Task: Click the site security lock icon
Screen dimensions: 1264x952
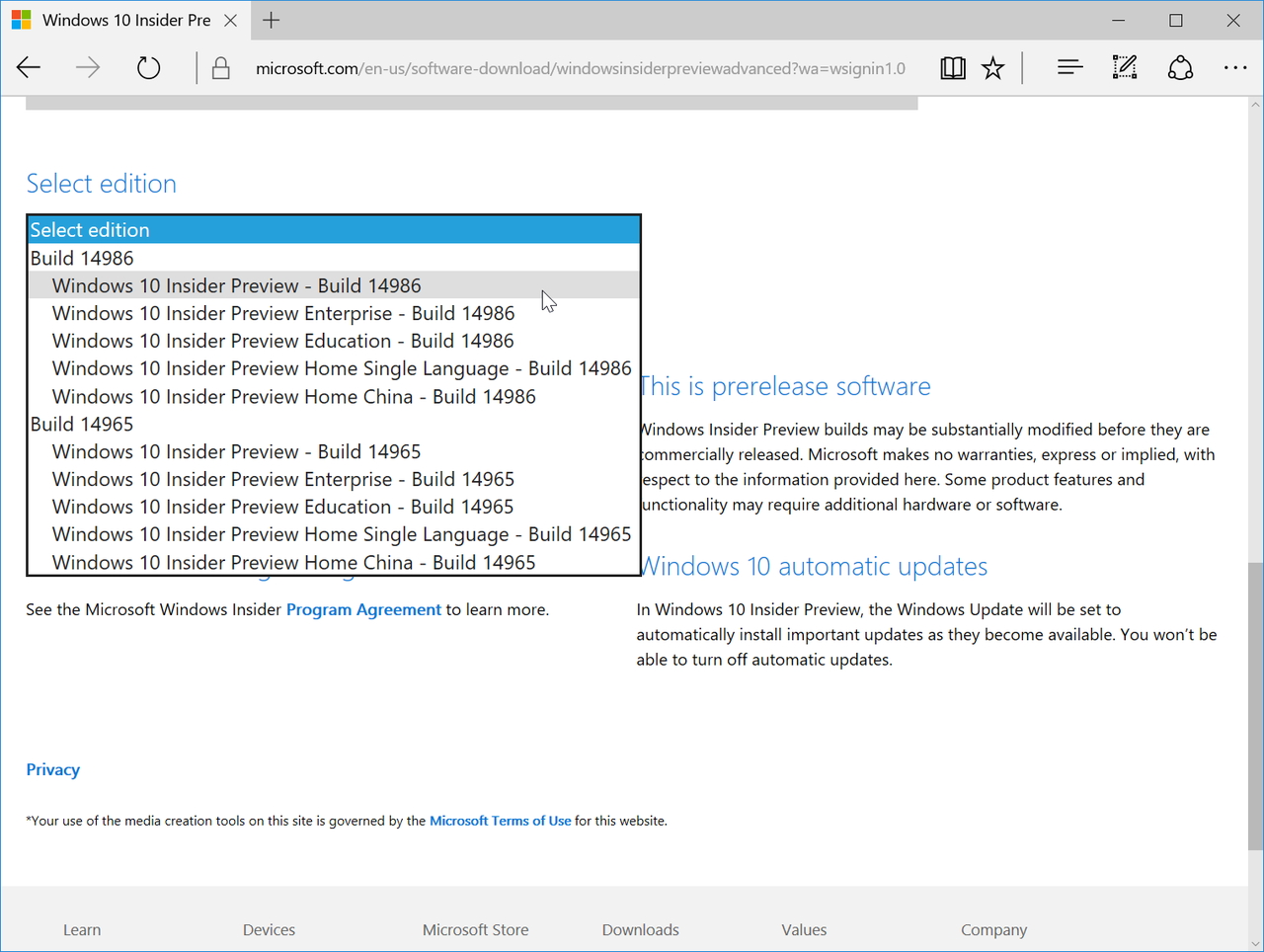Action: pos(219,67)
